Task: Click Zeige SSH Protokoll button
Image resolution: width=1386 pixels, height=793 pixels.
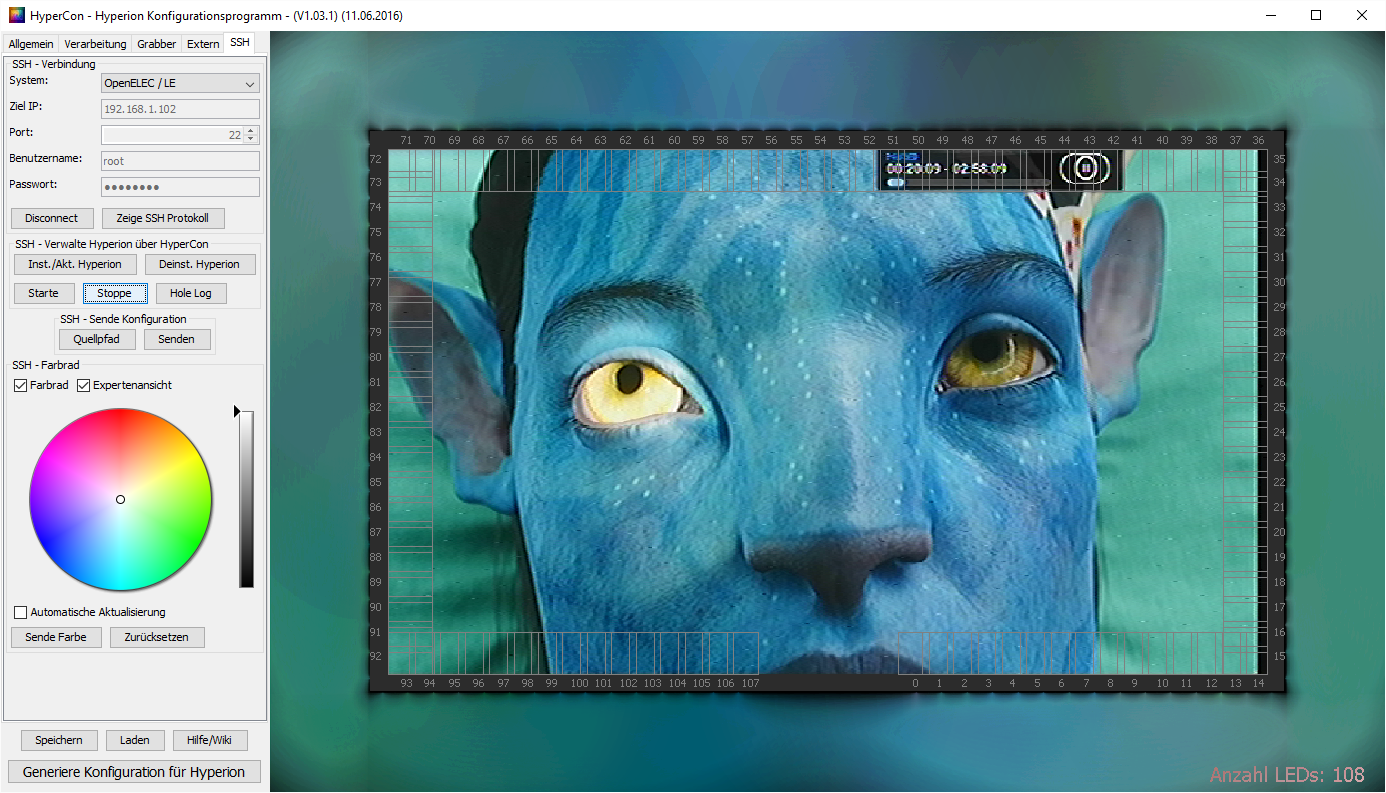Action: (x=162, y=218)
